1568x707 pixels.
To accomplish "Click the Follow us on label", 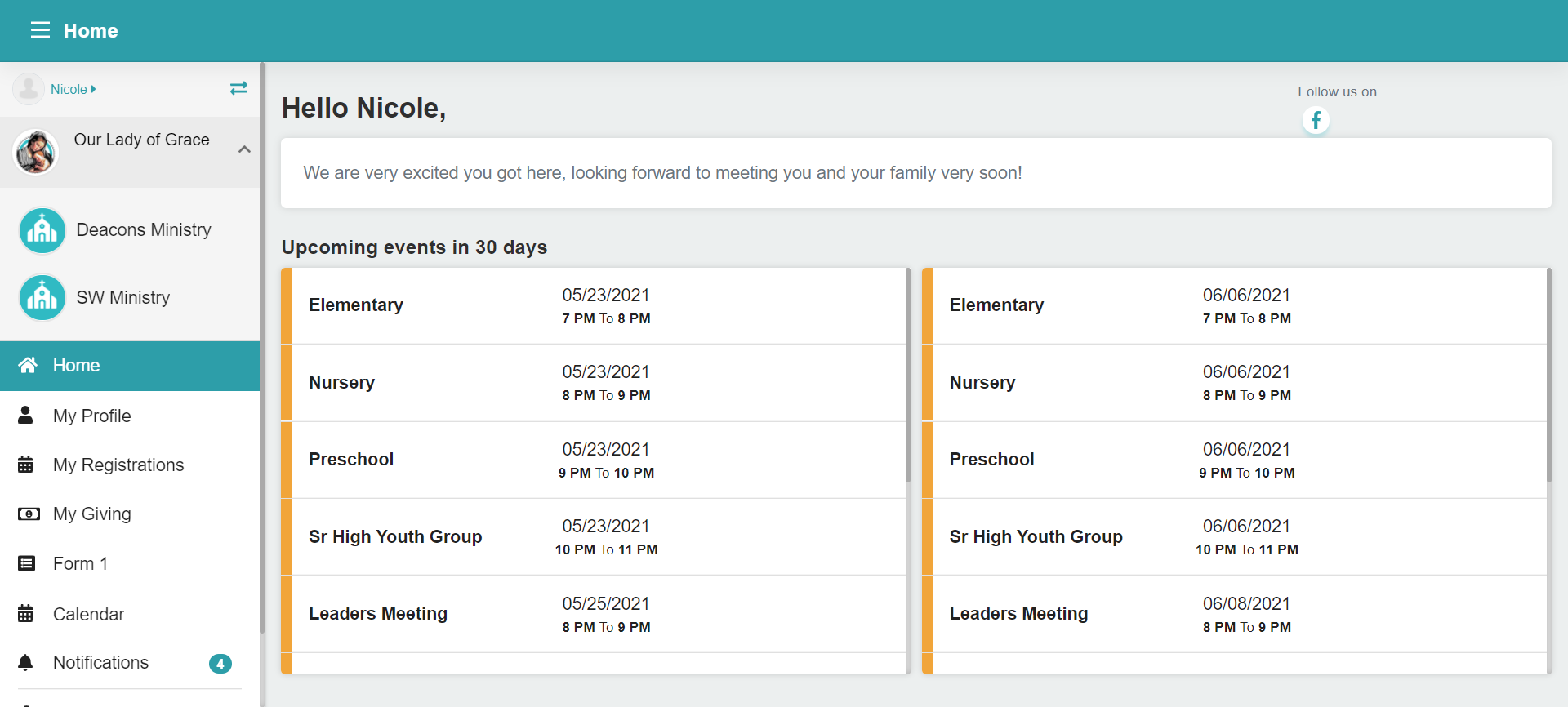I will pyautogui.click(x=1337, y=92).
